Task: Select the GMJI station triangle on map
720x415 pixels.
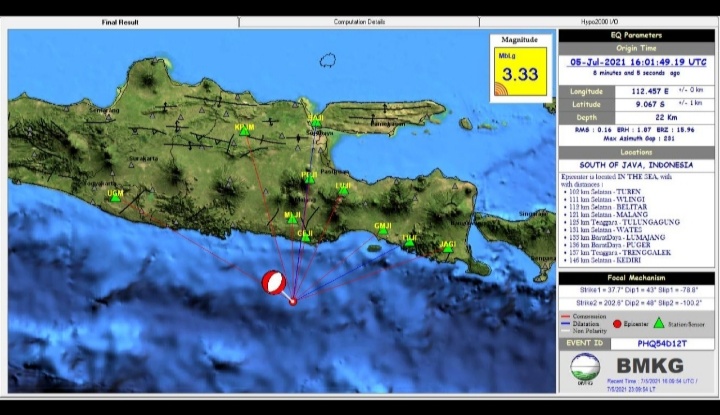Action: click(x=383, y=230)
